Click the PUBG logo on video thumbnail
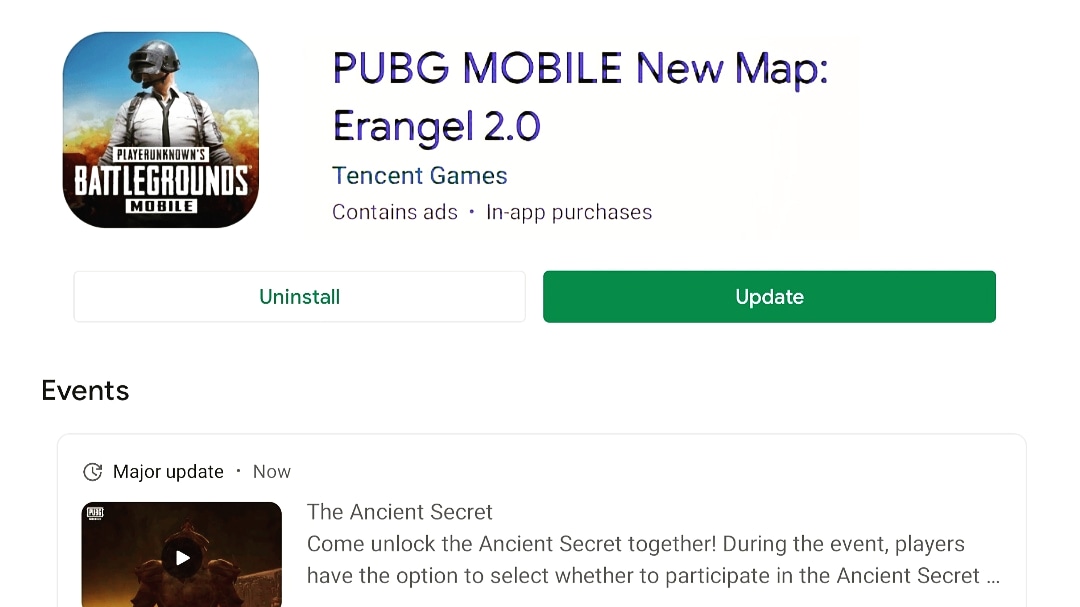 click(95, 513)
